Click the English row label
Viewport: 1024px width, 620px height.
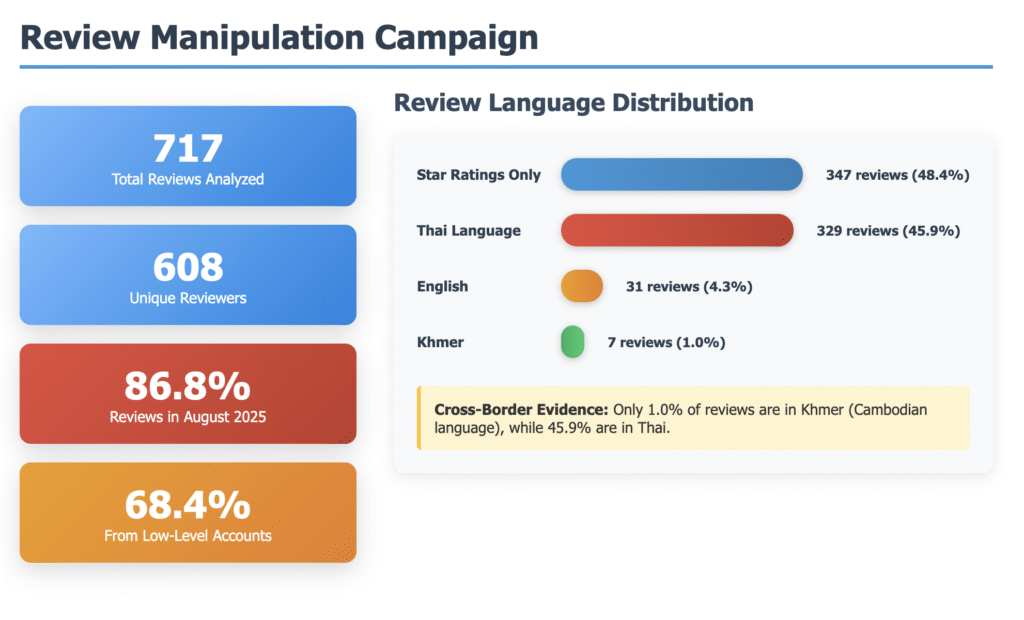[443, 287]
